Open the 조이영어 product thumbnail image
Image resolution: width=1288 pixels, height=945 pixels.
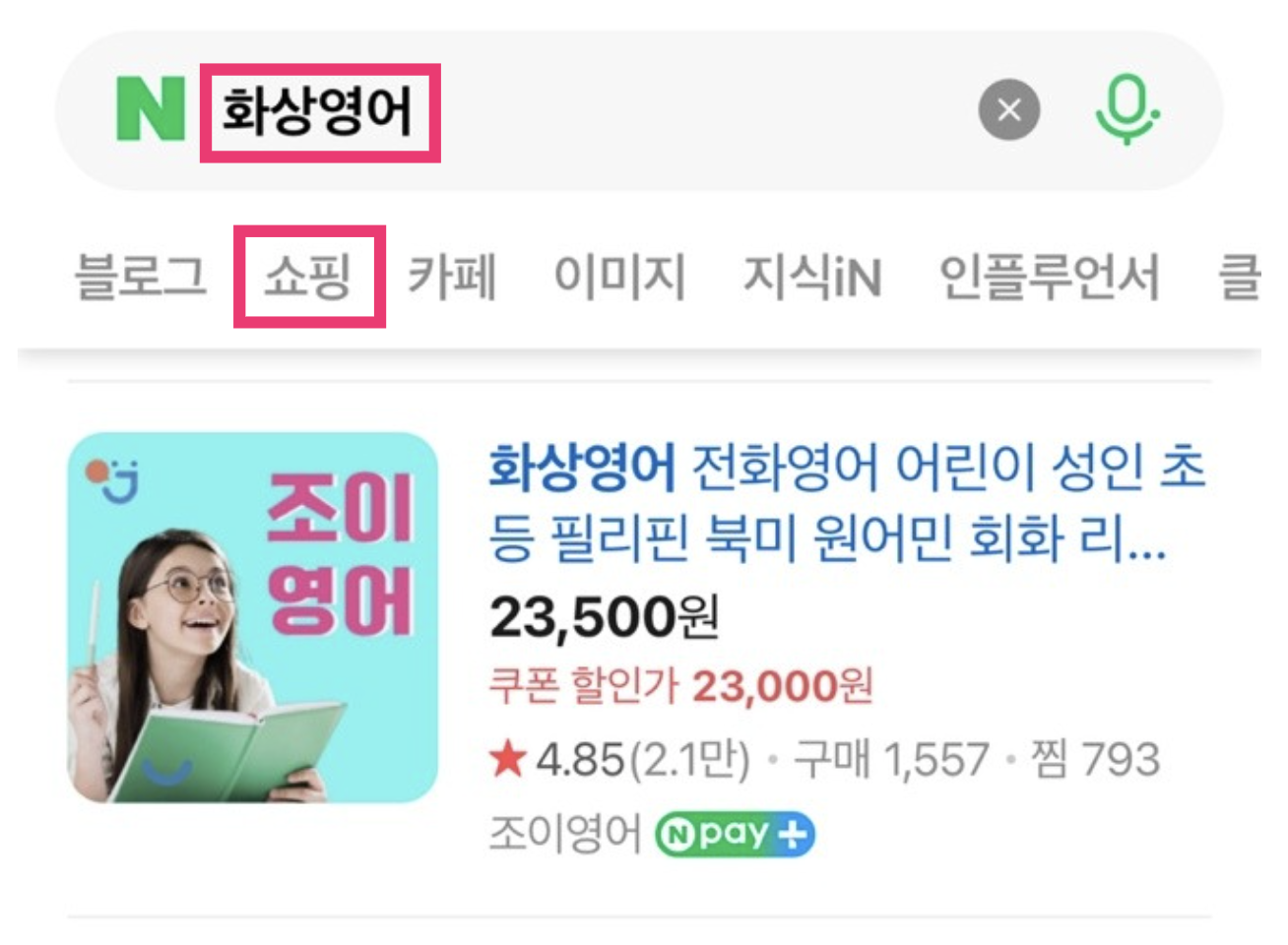coord(253,617)
